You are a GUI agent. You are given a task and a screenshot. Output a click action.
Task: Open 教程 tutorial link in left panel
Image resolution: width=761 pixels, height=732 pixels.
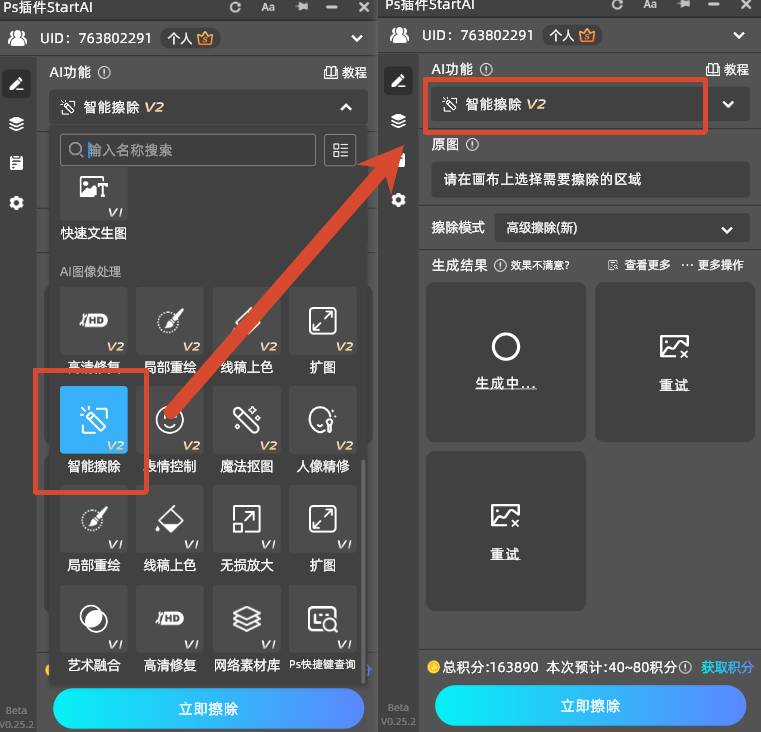point(345,73)
